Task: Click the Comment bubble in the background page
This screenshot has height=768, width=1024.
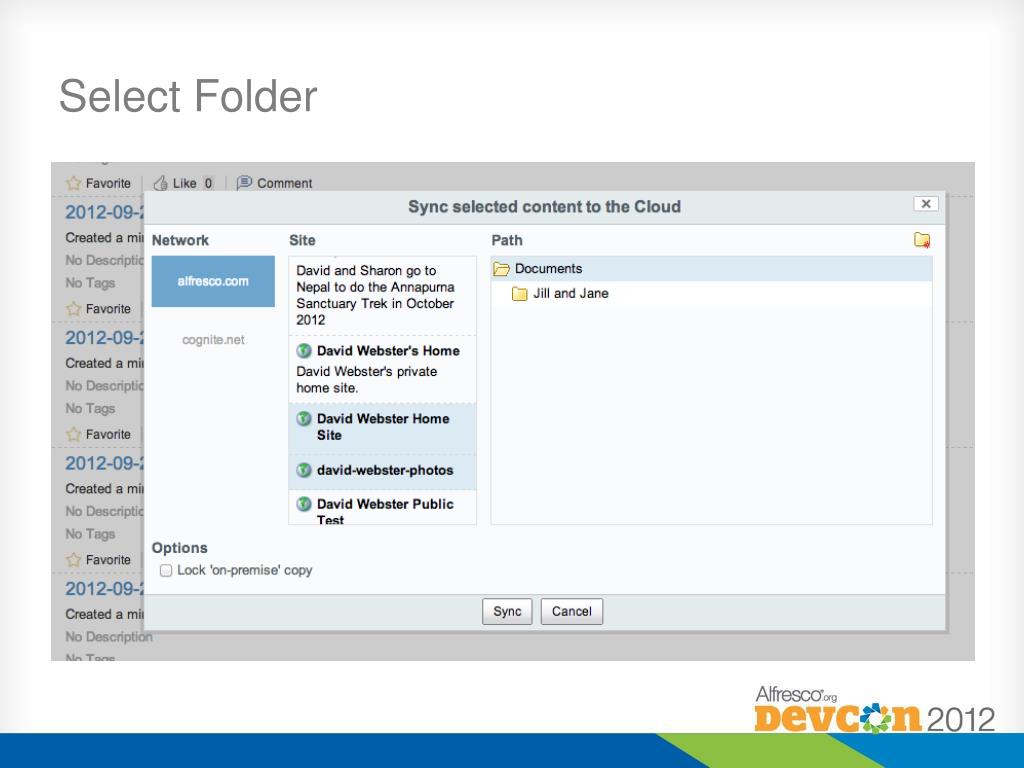Action: pyautogui.click(x=244, y=183)
